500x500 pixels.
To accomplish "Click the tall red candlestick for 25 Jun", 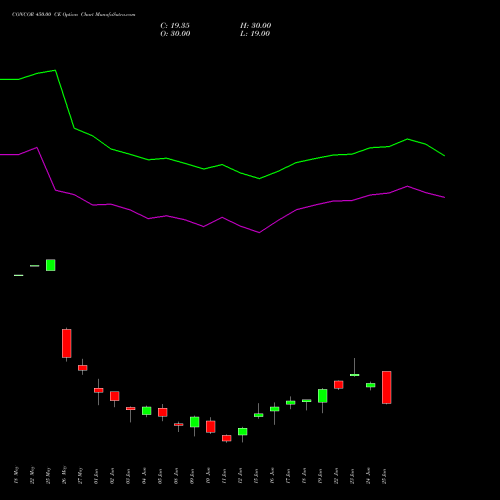I will point(387,387).
